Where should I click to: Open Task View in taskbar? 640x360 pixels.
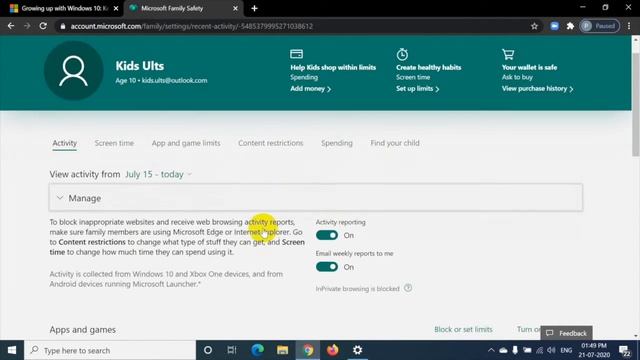tap(232, 350)
